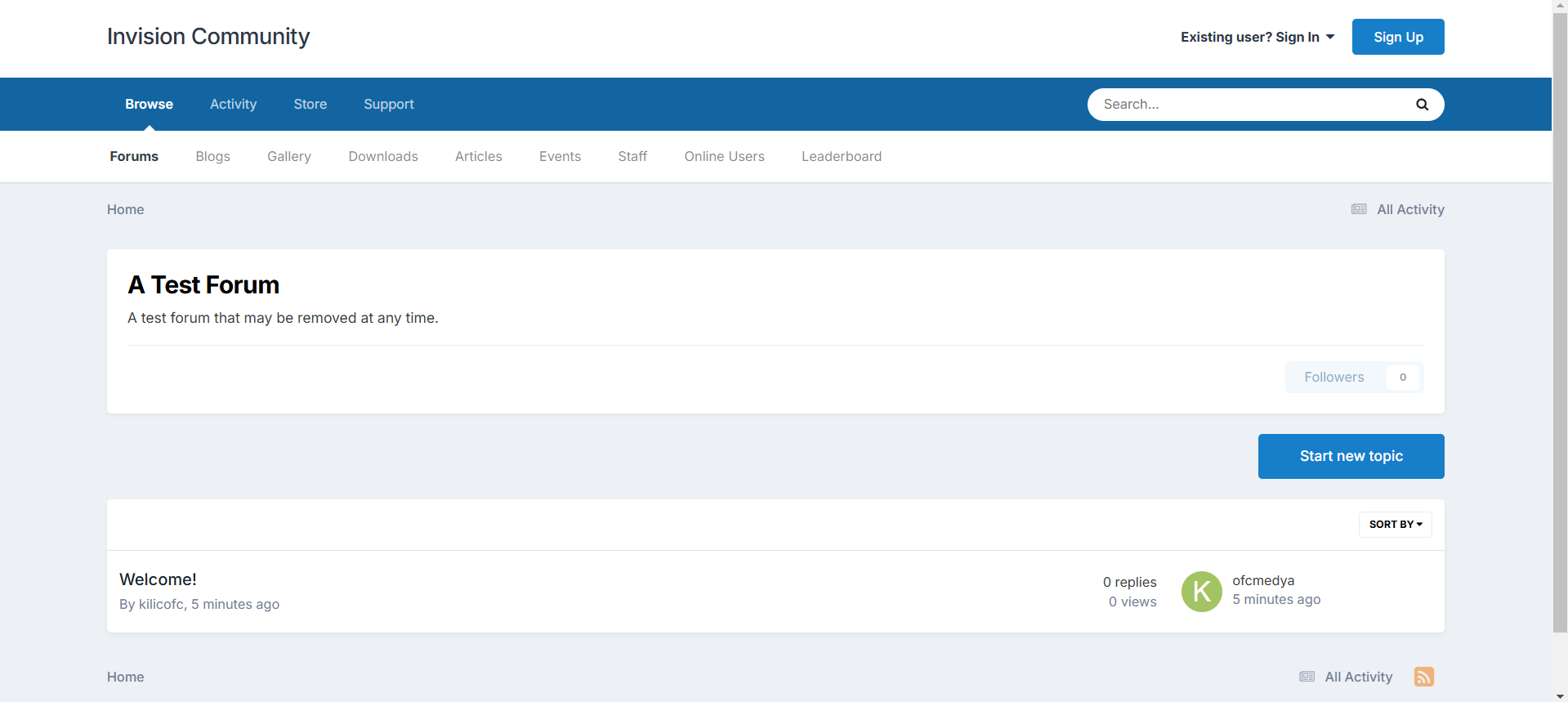Open the Blogs section
The height and width of the screenshot is (702, 1568).
pyautogui.click(x=212, y=156)
